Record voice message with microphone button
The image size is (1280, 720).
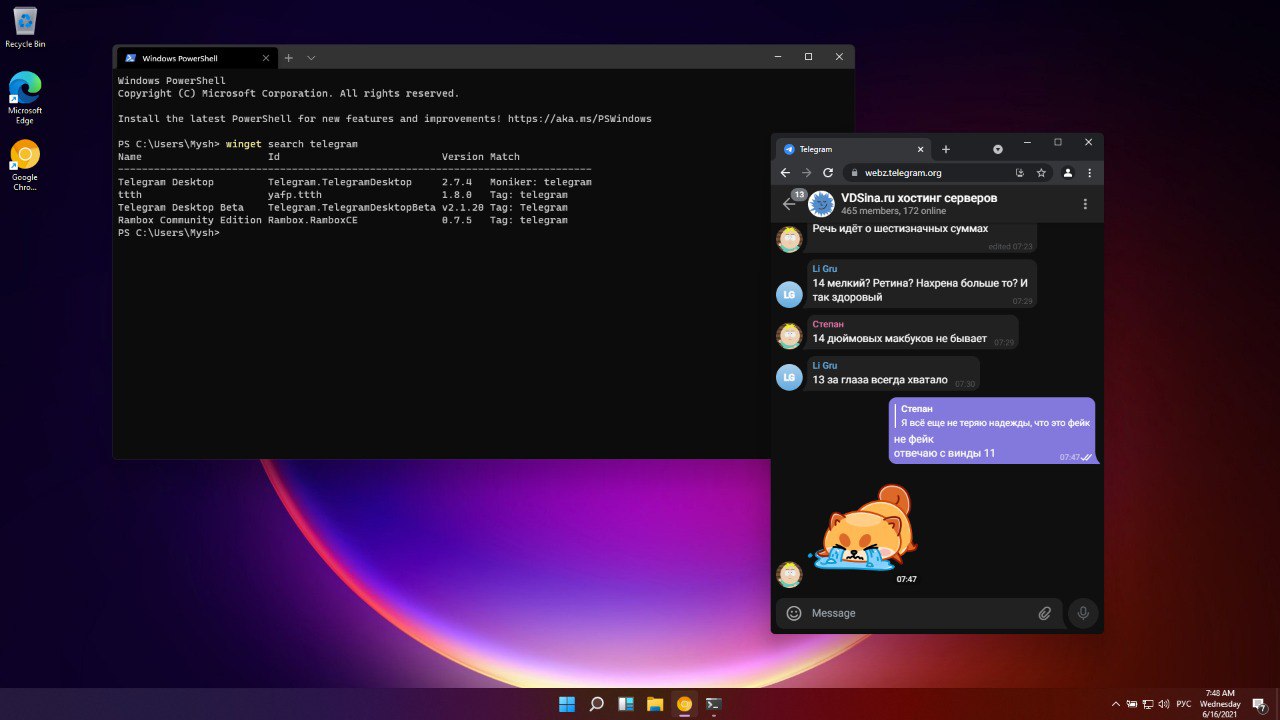coord(1083,613)
